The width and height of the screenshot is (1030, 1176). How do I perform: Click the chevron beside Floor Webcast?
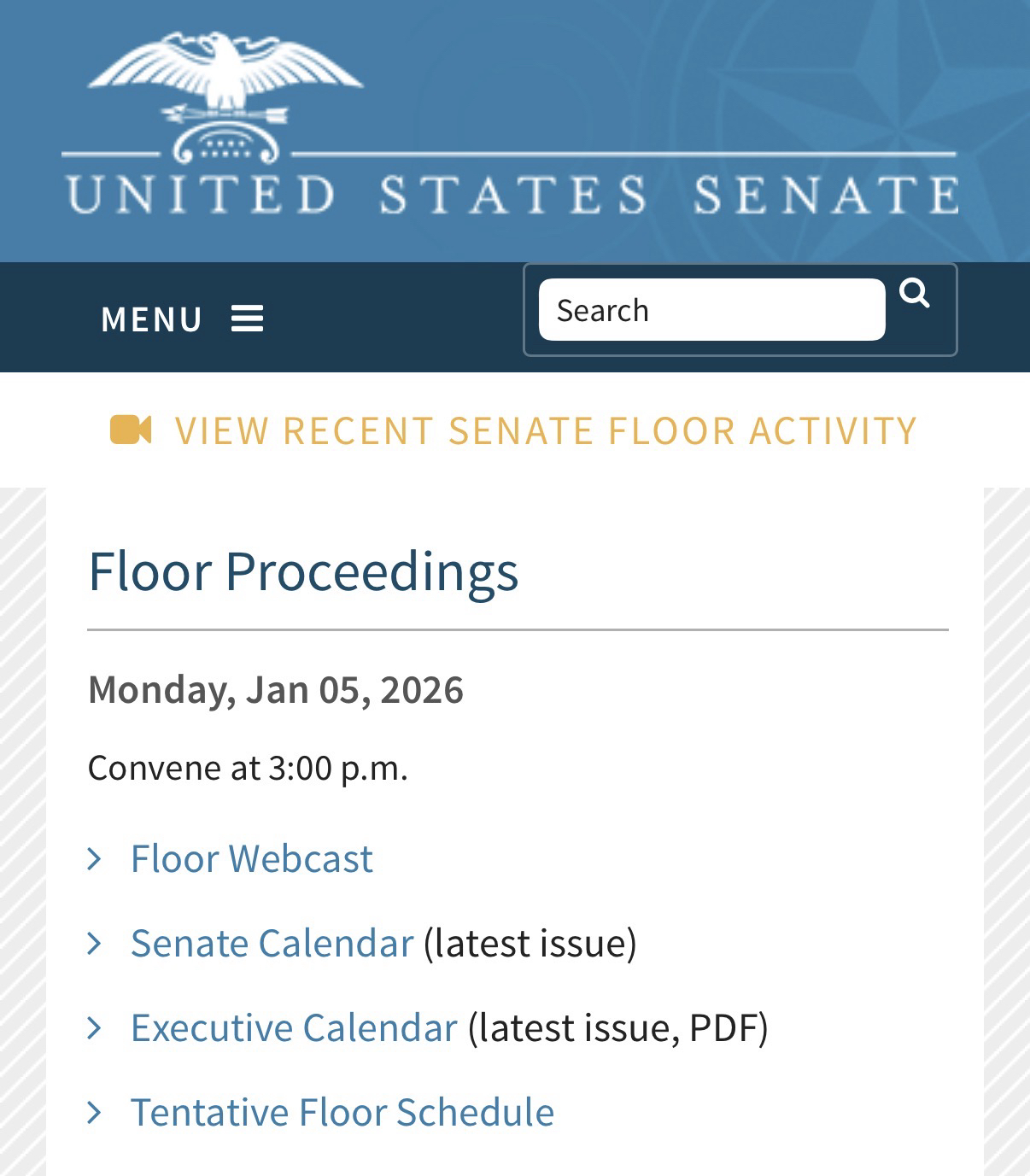point(95,858)
